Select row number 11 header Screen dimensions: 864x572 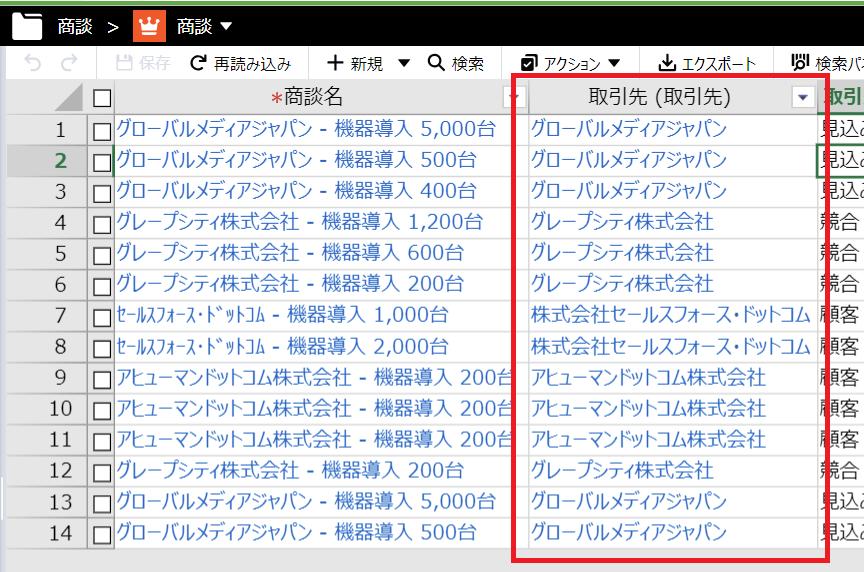pos(61,440)
